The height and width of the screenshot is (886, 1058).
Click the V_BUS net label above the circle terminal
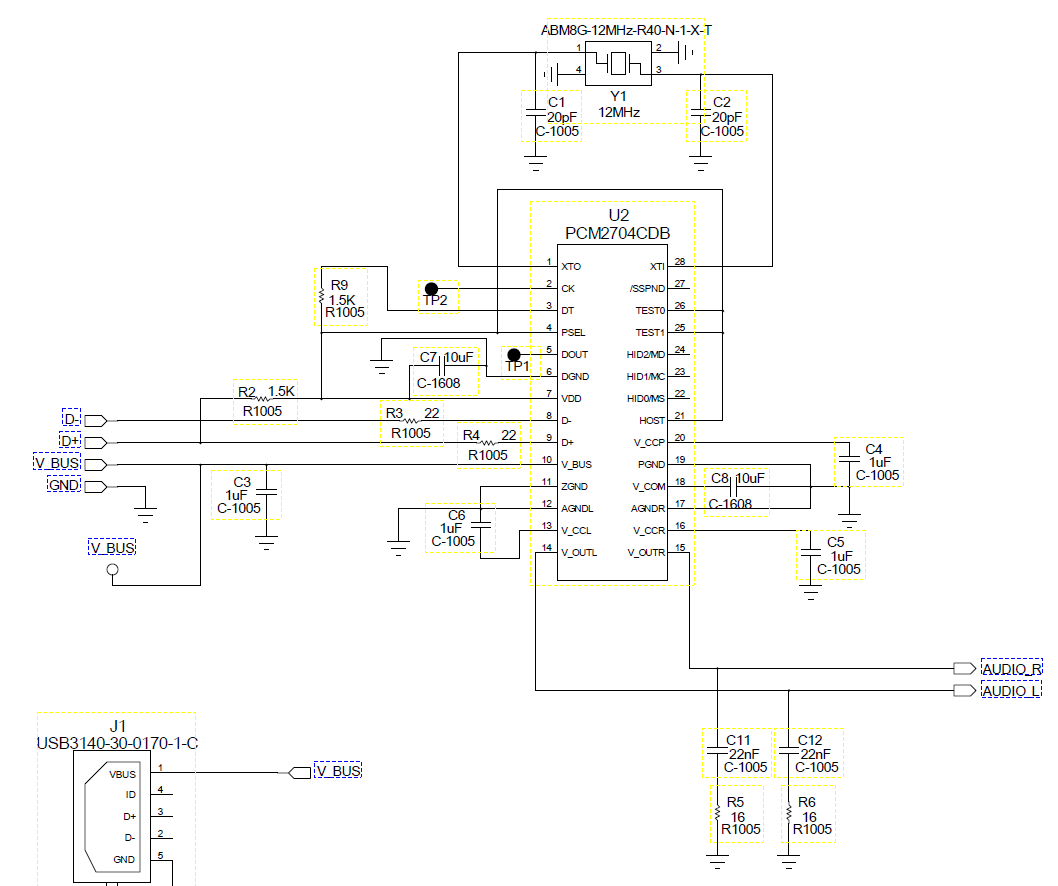(112, 547)
